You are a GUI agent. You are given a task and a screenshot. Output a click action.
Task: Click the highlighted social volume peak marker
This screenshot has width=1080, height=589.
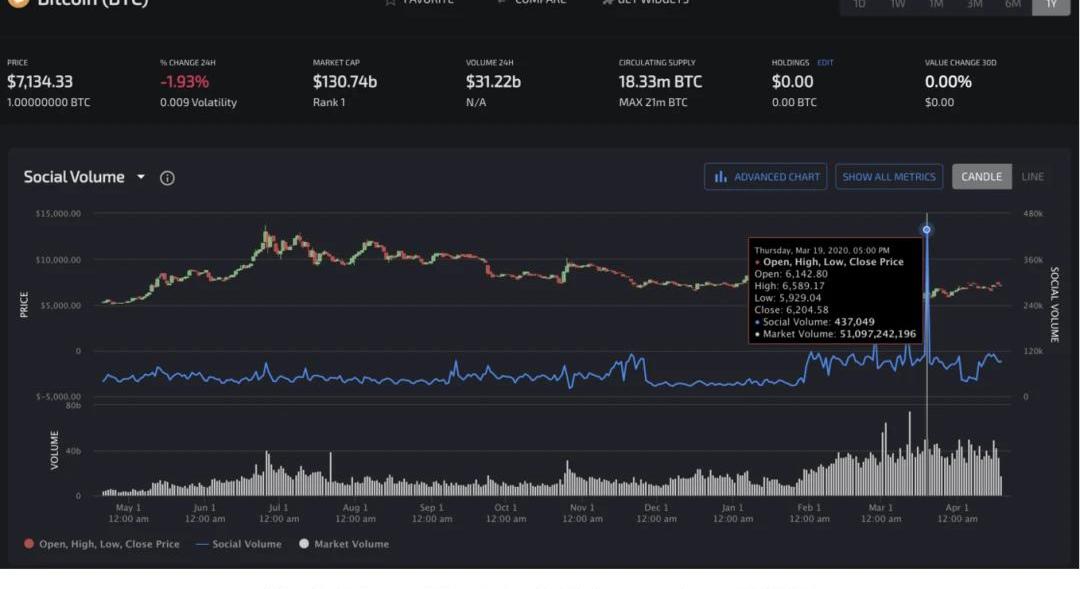point(926,230)
